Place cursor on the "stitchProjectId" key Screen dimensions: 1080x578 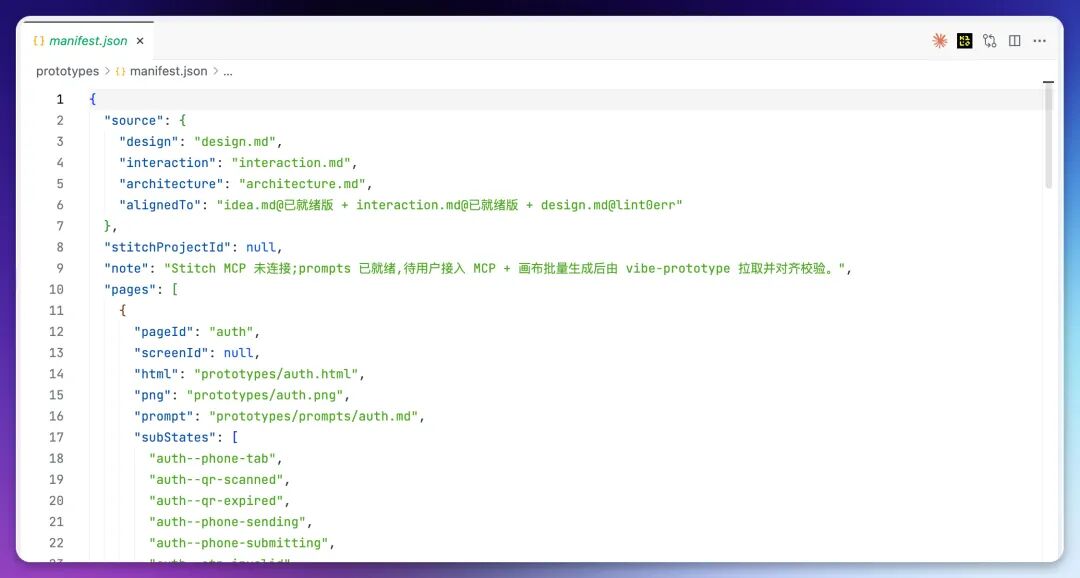(167, 247)
